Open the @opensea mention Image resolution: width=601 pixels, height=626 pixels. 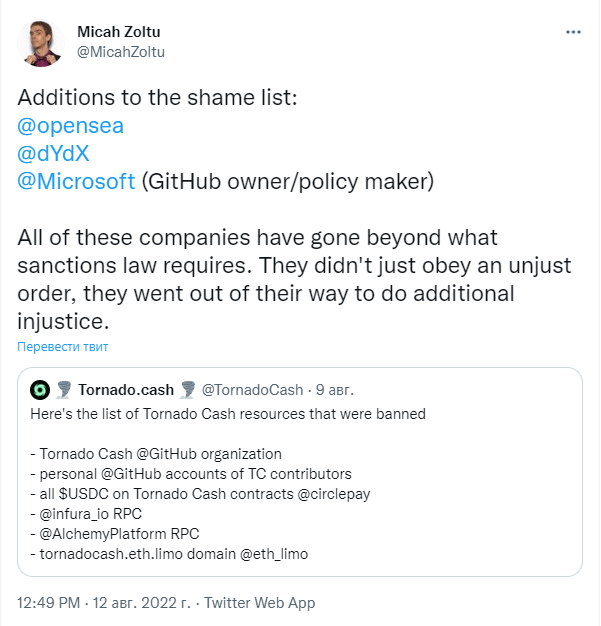pos(71,126)
